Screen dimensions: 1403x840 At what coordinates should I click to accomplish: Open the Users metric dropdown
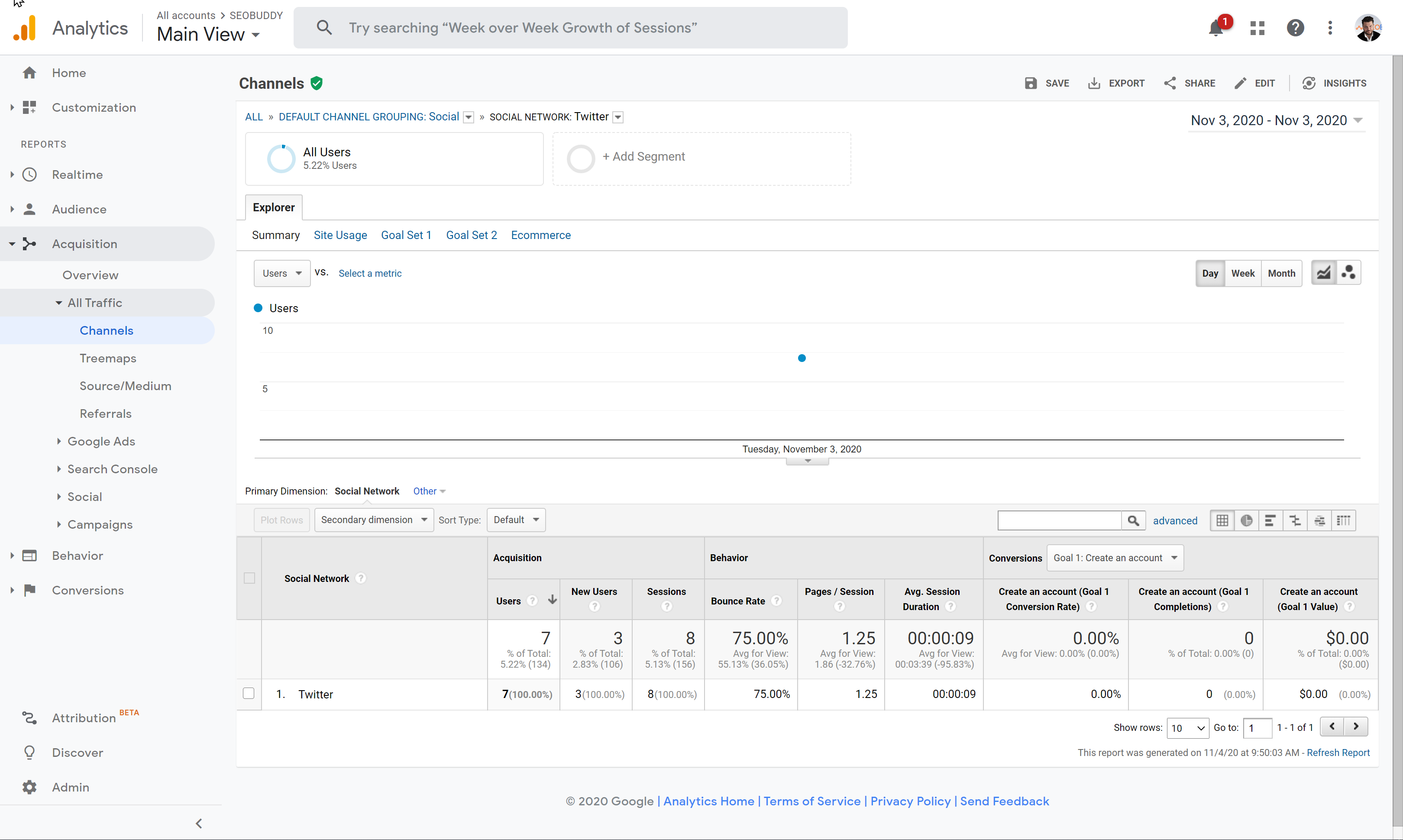(x=282, y=273)
